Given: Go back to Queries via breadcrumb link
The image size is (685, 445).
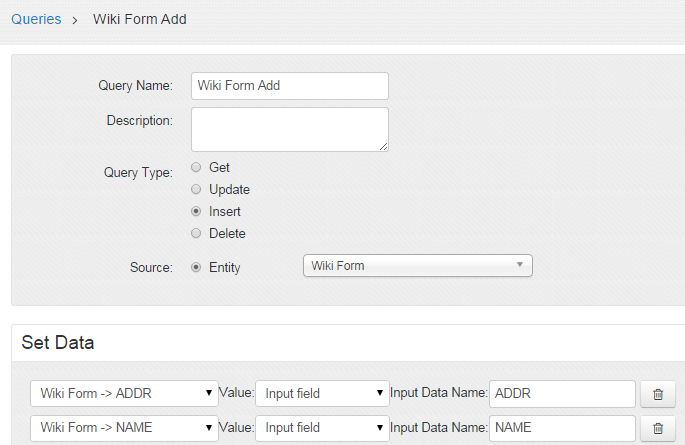Looking at the screenshot, I should [36, 19].
